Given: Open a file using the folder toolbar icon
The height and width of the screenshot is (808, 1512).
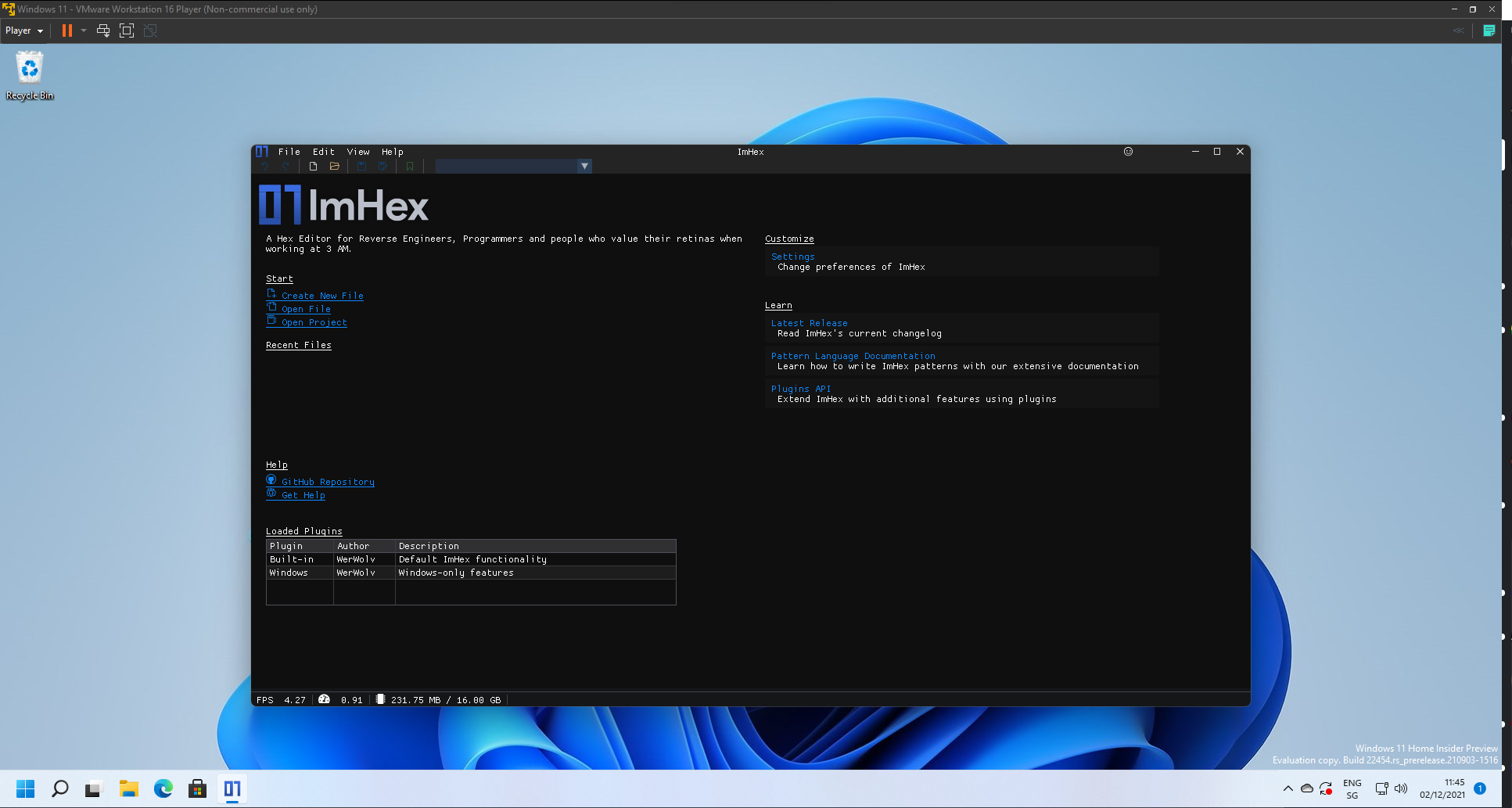Looking at the screenshot, I should pyautogui.click(x=335, y=166).
